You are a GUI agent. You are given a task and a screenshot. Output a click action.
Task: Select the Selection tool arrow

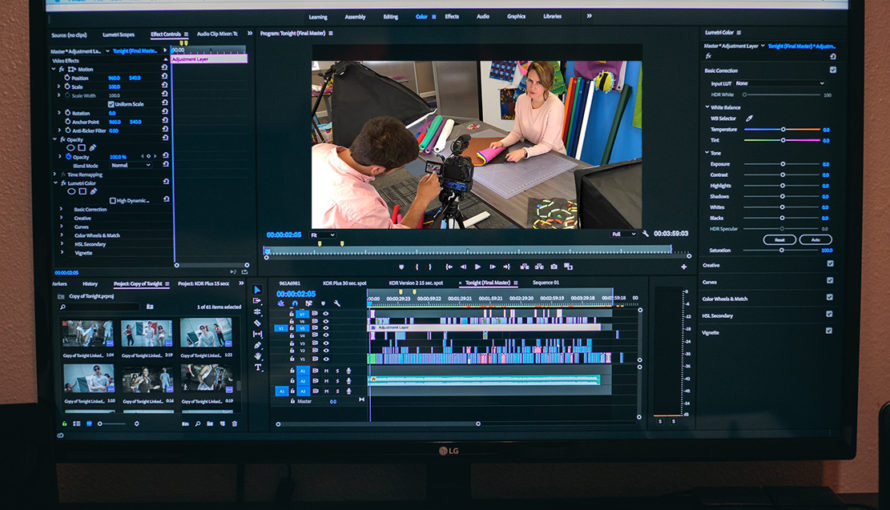pyautogui.click(x=257, y=290)
